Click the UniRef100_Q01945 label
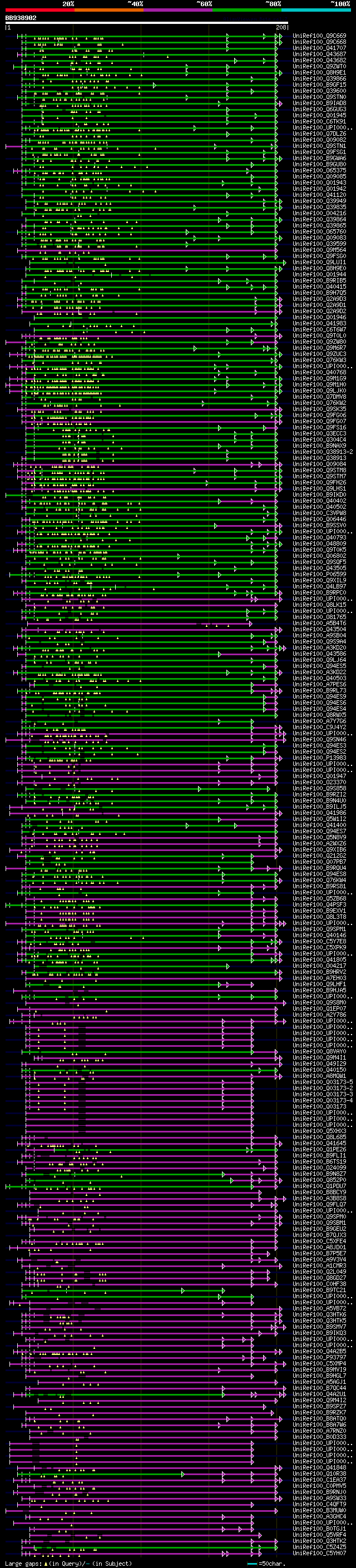356x1568 pixels. pos(319,116)
